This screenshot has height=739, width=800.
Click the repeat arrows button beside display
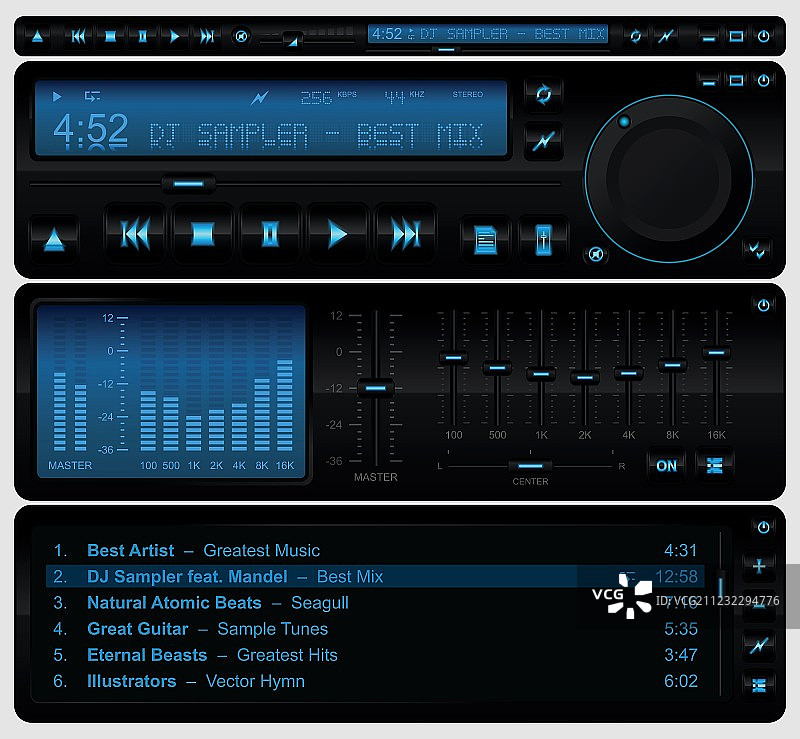[x=543, y=95]
